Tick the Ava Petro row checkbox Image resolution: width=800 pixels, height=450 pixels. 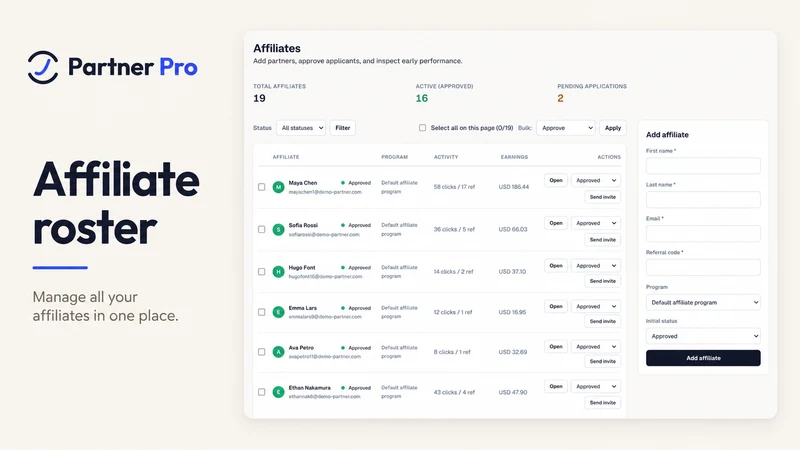[261, 352]
